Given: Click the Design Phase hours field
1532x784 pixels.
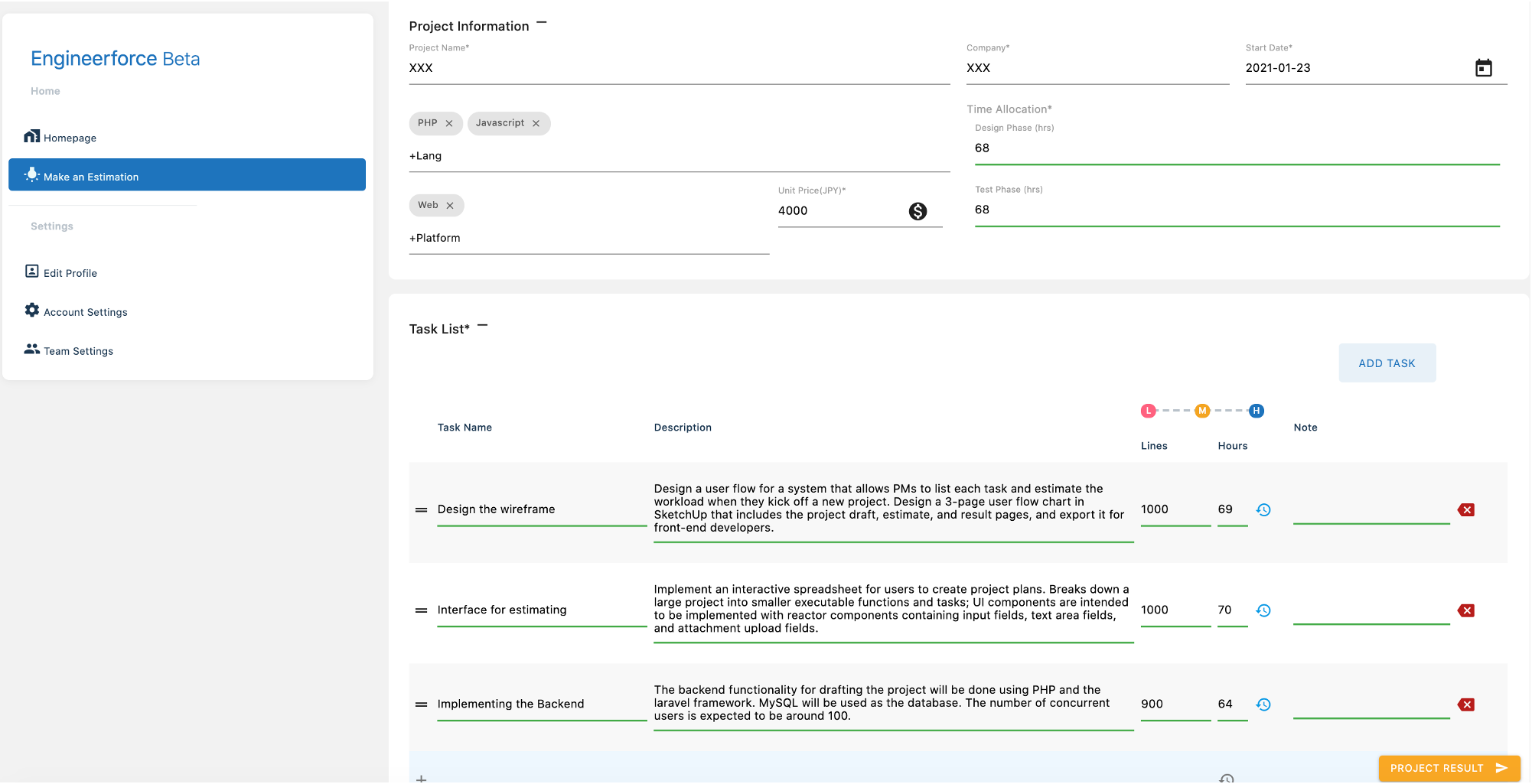Looking at the screenshot, I should click(1237, 148).
